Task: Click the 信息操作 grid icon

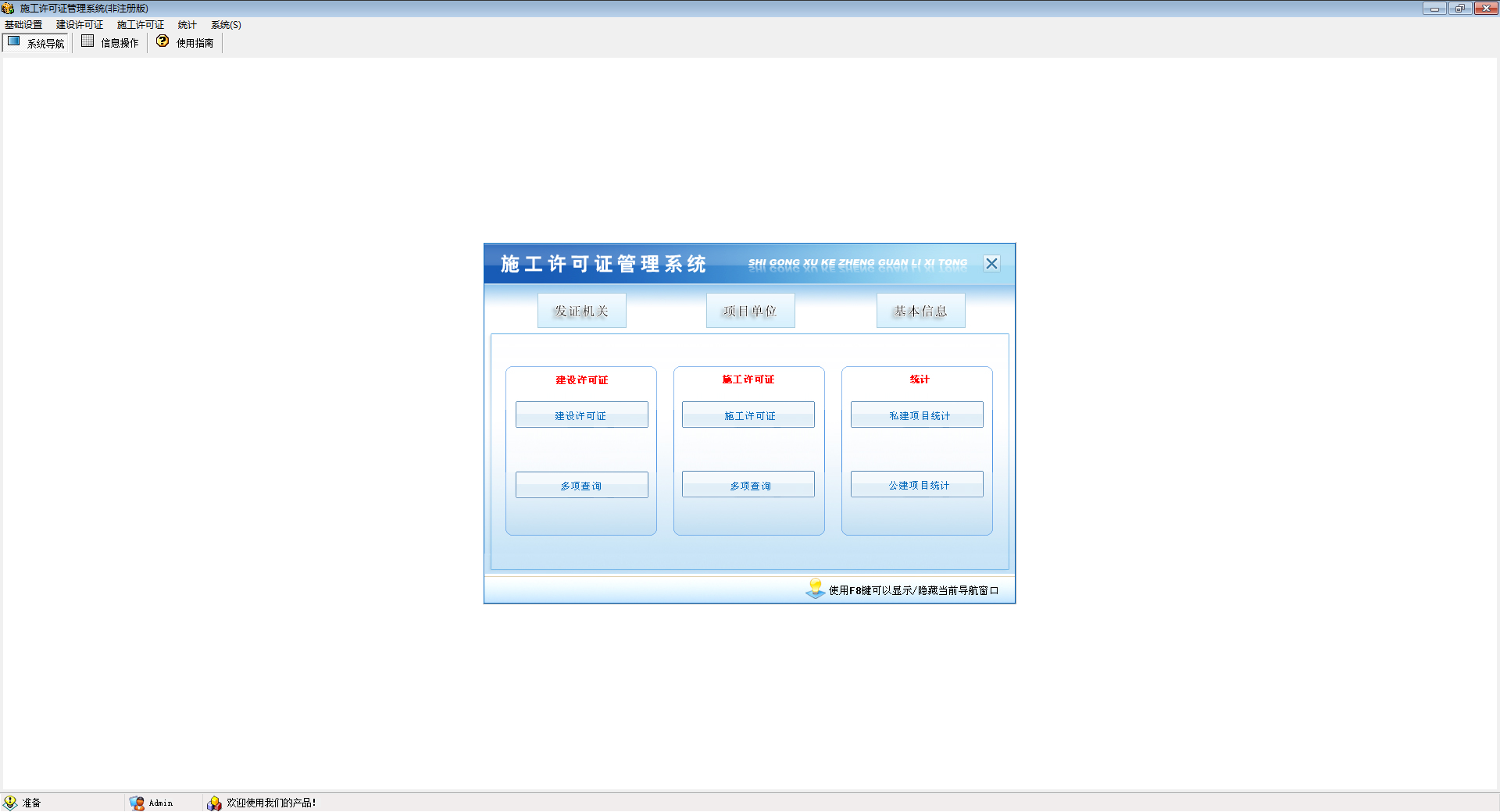Action: (87, 41)
